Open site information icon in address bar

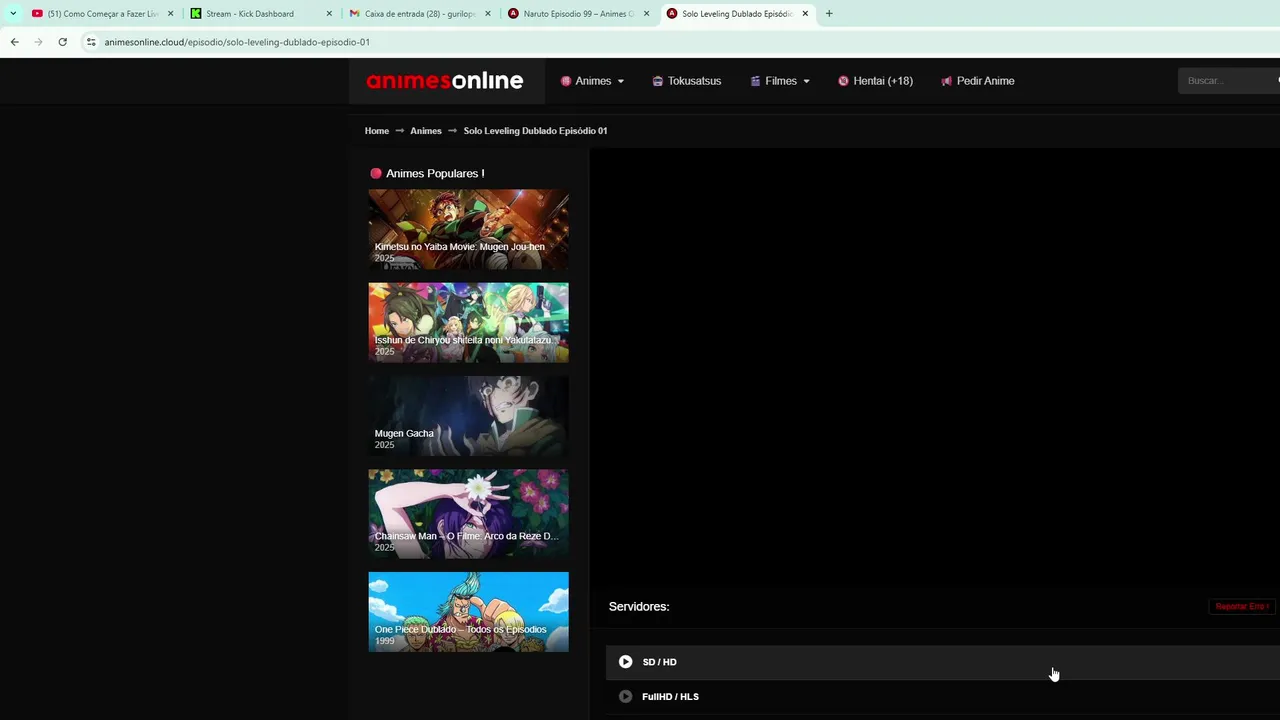91,42
